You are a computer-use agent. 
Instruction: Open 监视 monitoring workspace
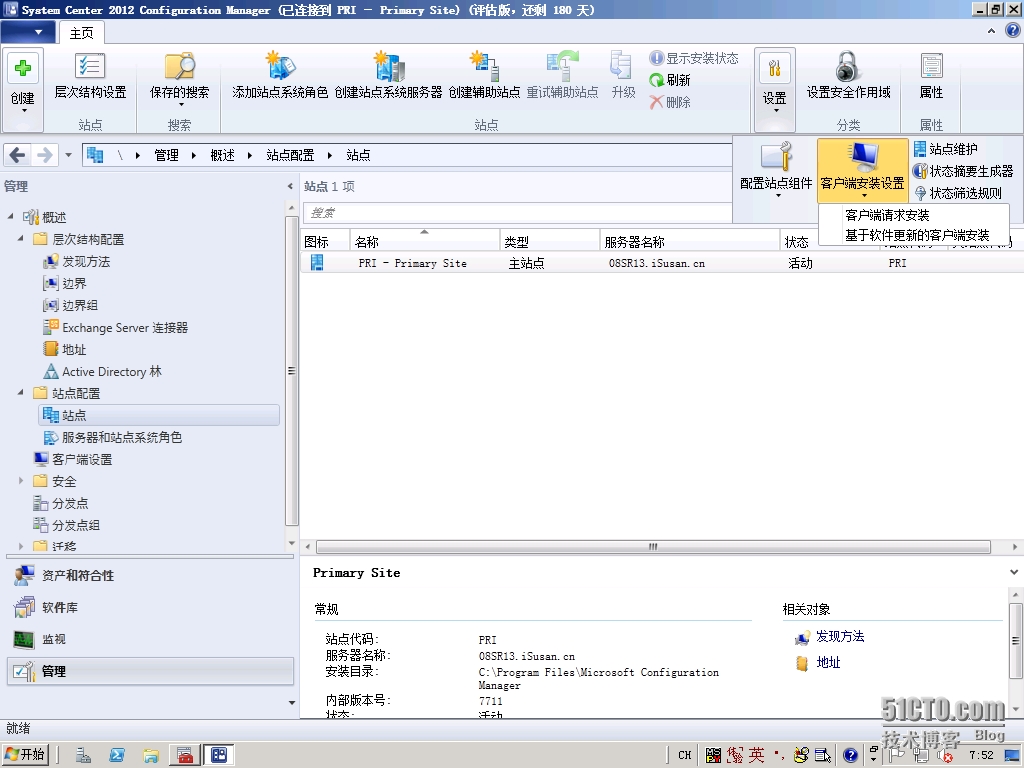pos(150,639)
